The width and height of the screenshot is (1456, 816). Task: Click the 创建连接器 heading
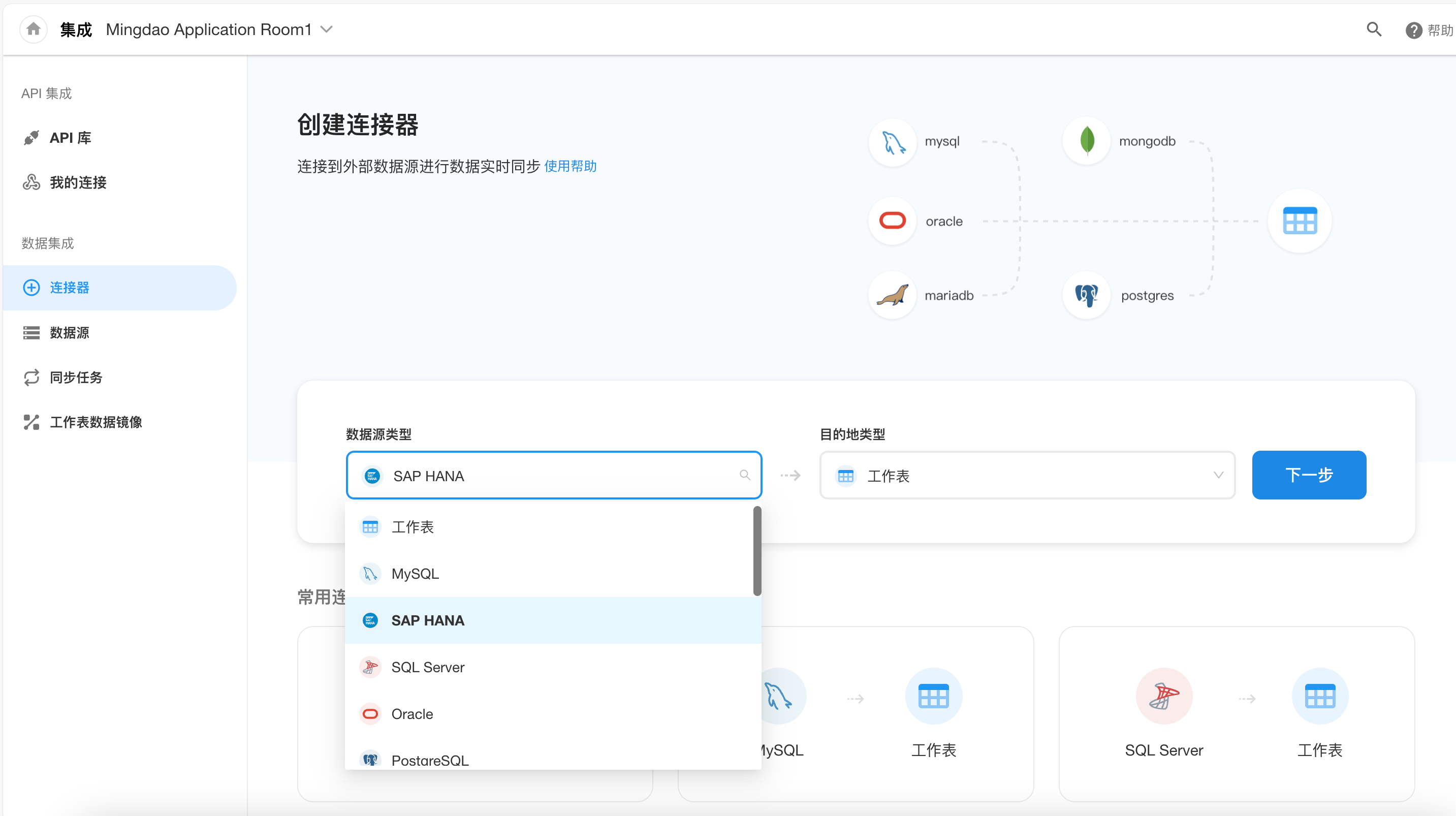(x=358, y=125)
